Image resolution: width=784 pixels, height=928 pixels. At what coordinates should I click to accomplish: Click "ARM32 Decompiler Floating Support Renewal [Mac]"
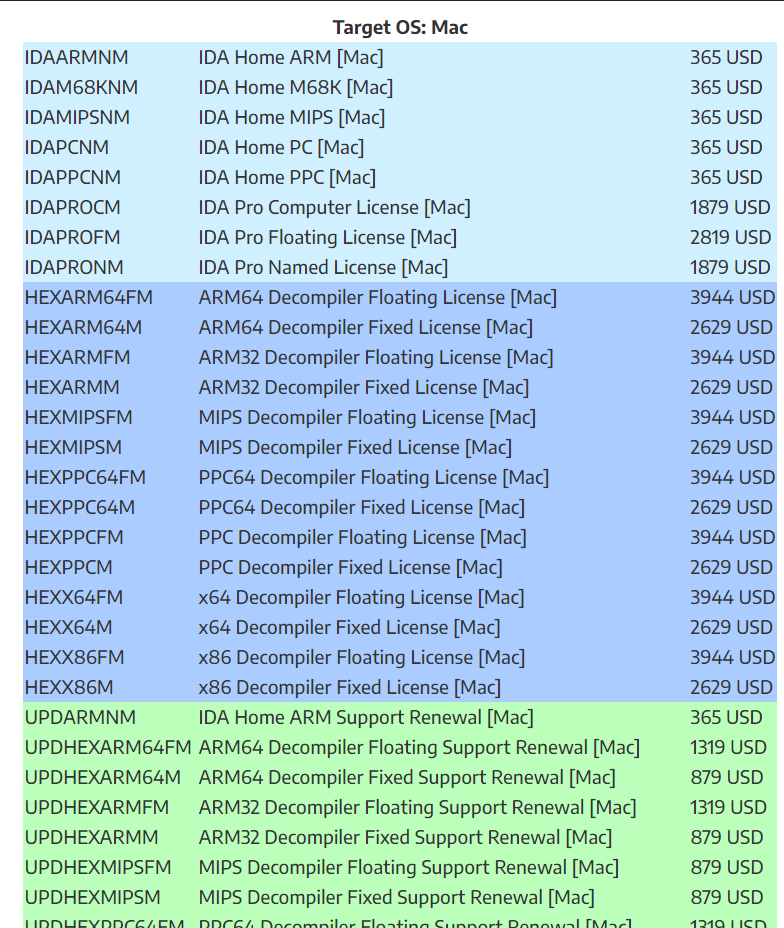418,807
